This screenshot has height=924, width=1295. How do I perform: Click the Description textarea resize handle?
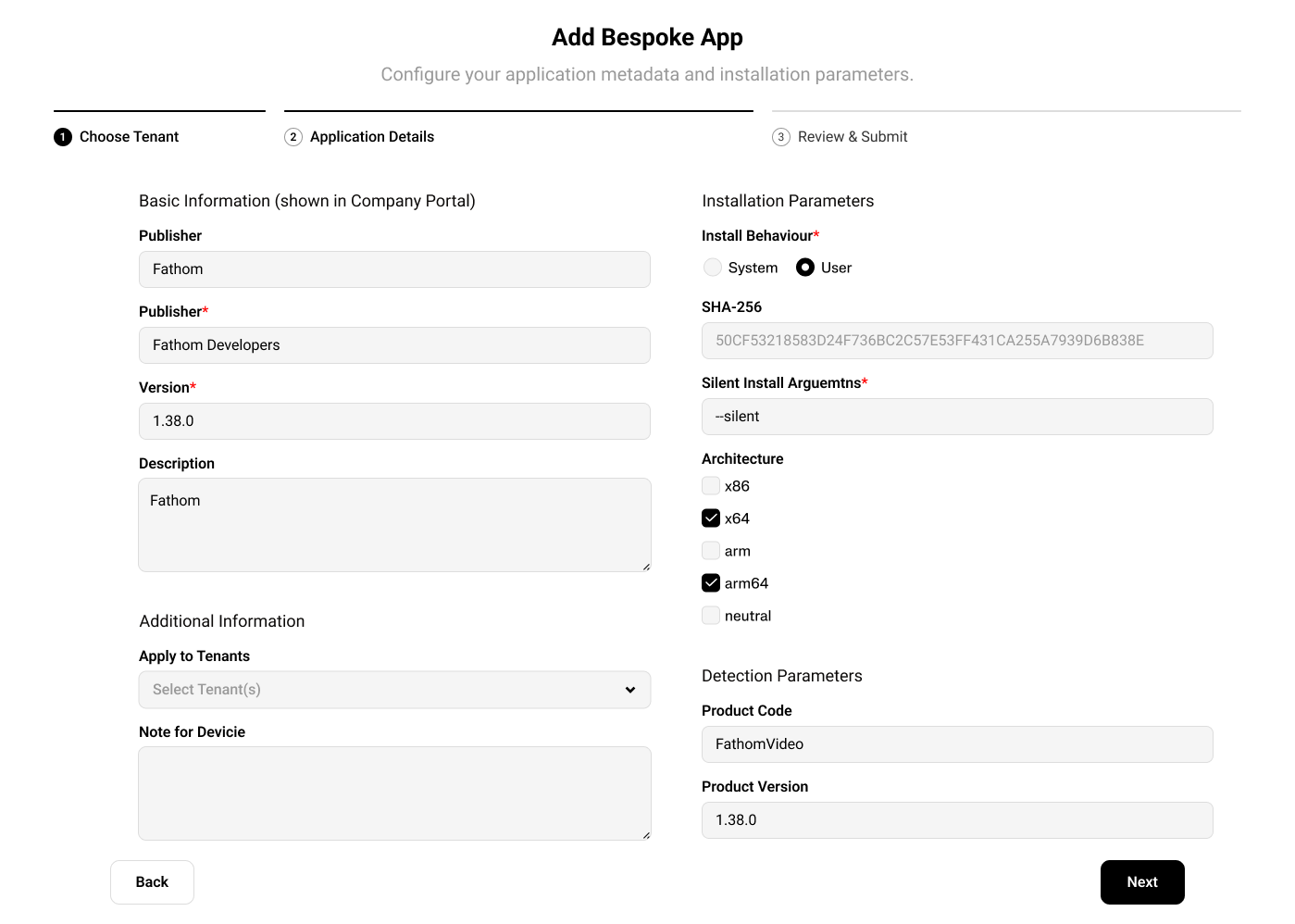pos(645,566)
